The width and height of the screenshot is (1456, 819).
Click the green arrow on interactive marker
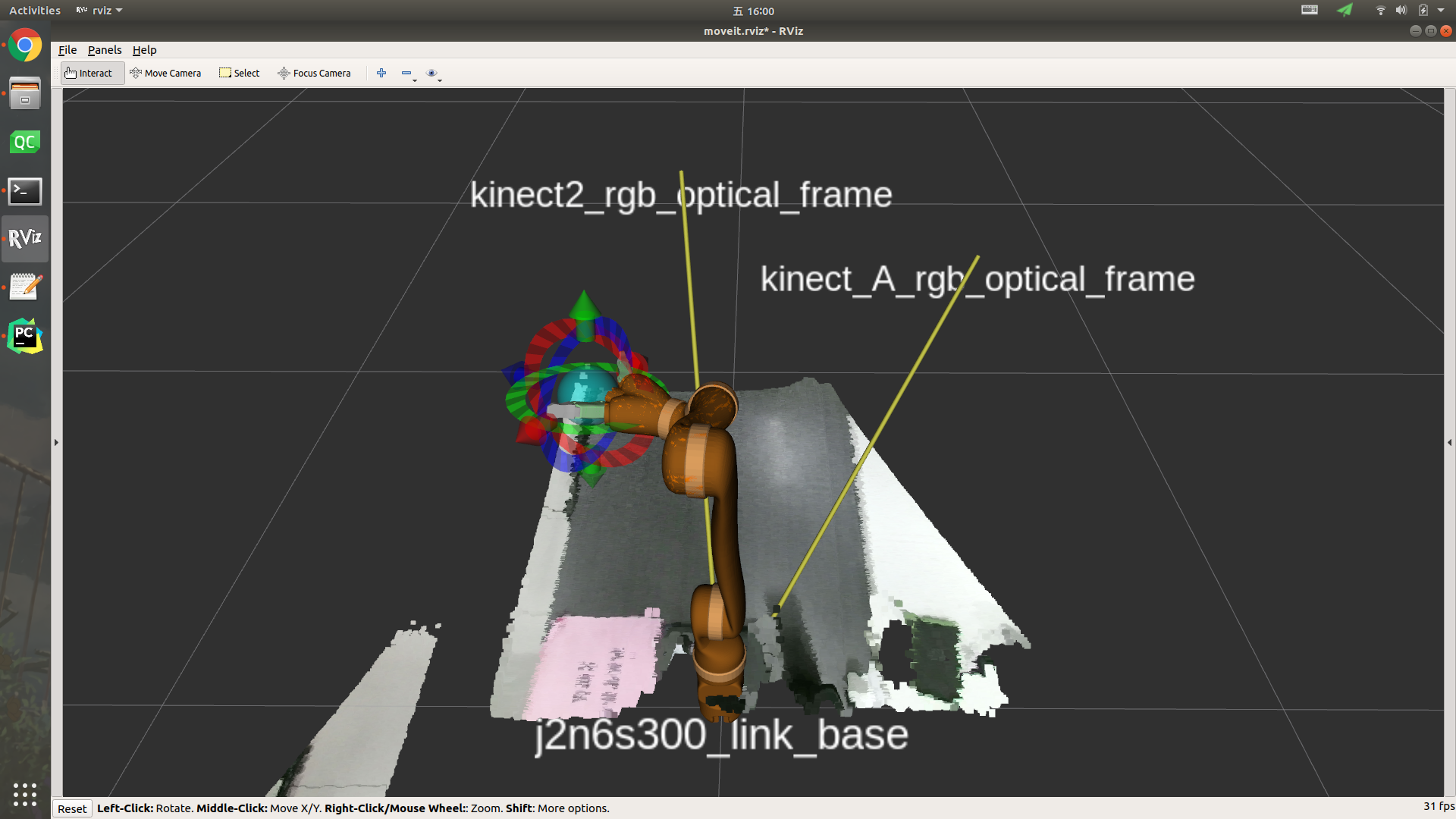[x=584, y=307]
